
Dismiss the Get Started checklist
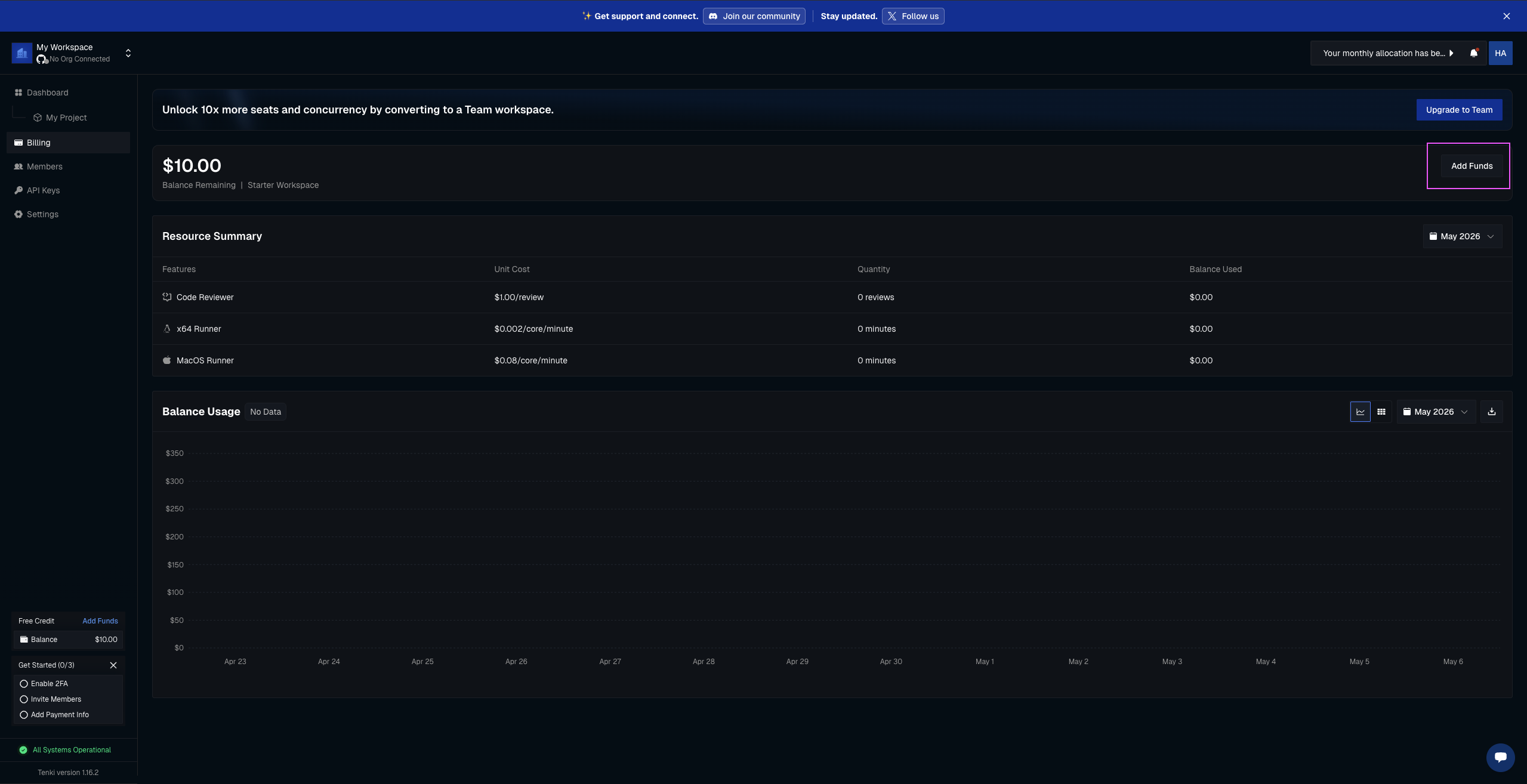113,665
